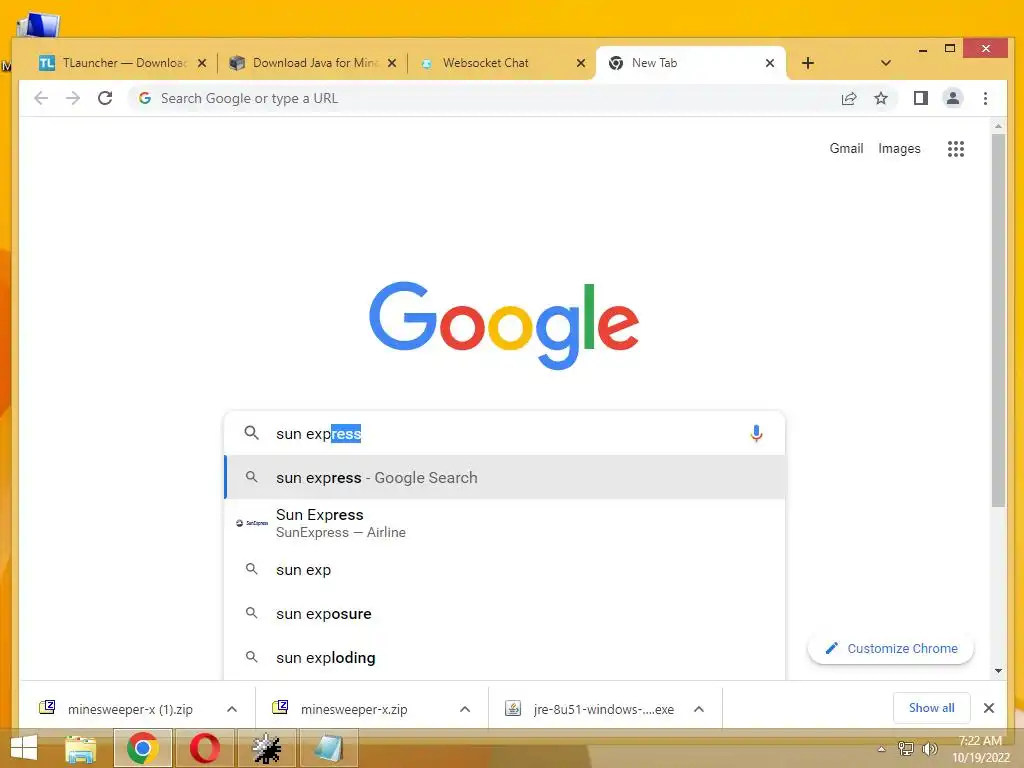This screenshot has width=1024, height=768.
Task: Close the Download Java tab
Action: pyautogui.click(x=392, y=63)
